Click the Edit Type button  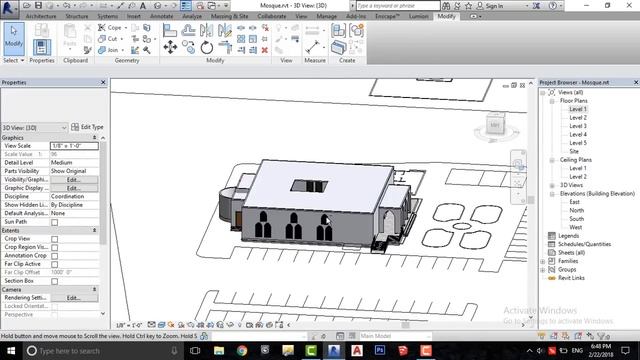coord(87,127)
